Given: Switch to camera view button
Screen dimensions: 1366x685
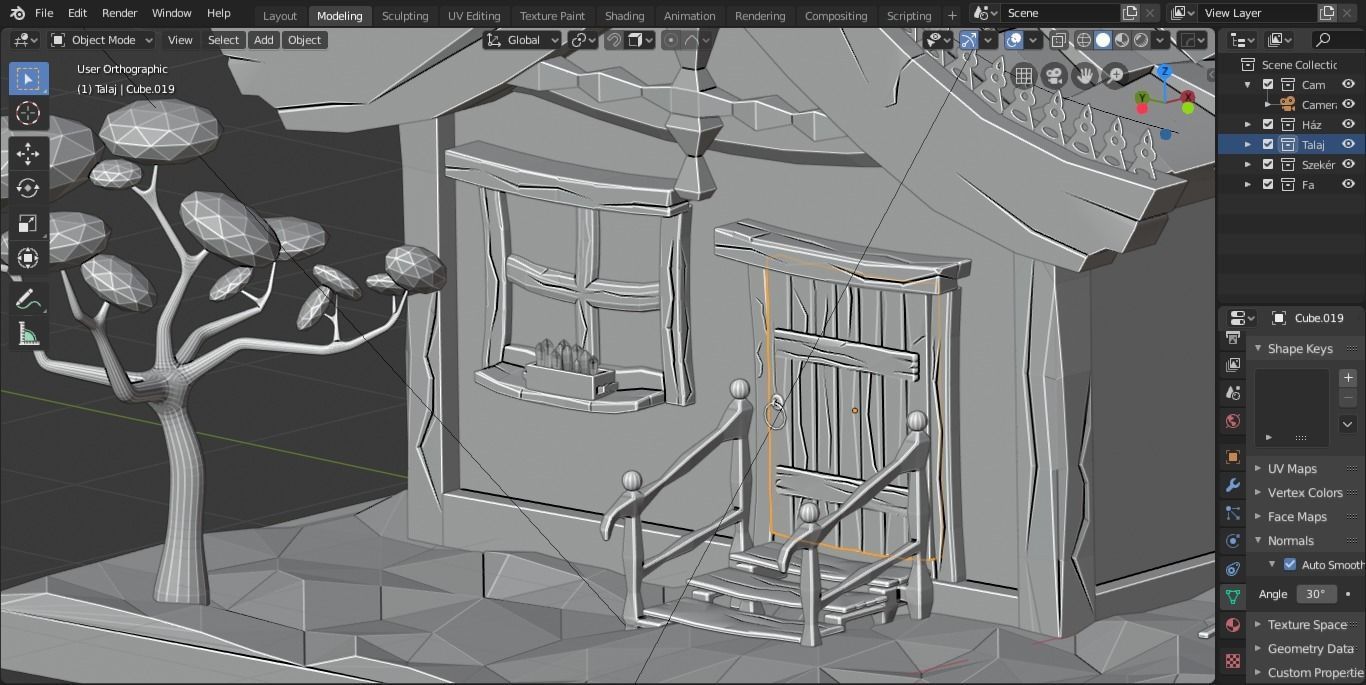Looking at the screenshot, I should coord(1054,76).
